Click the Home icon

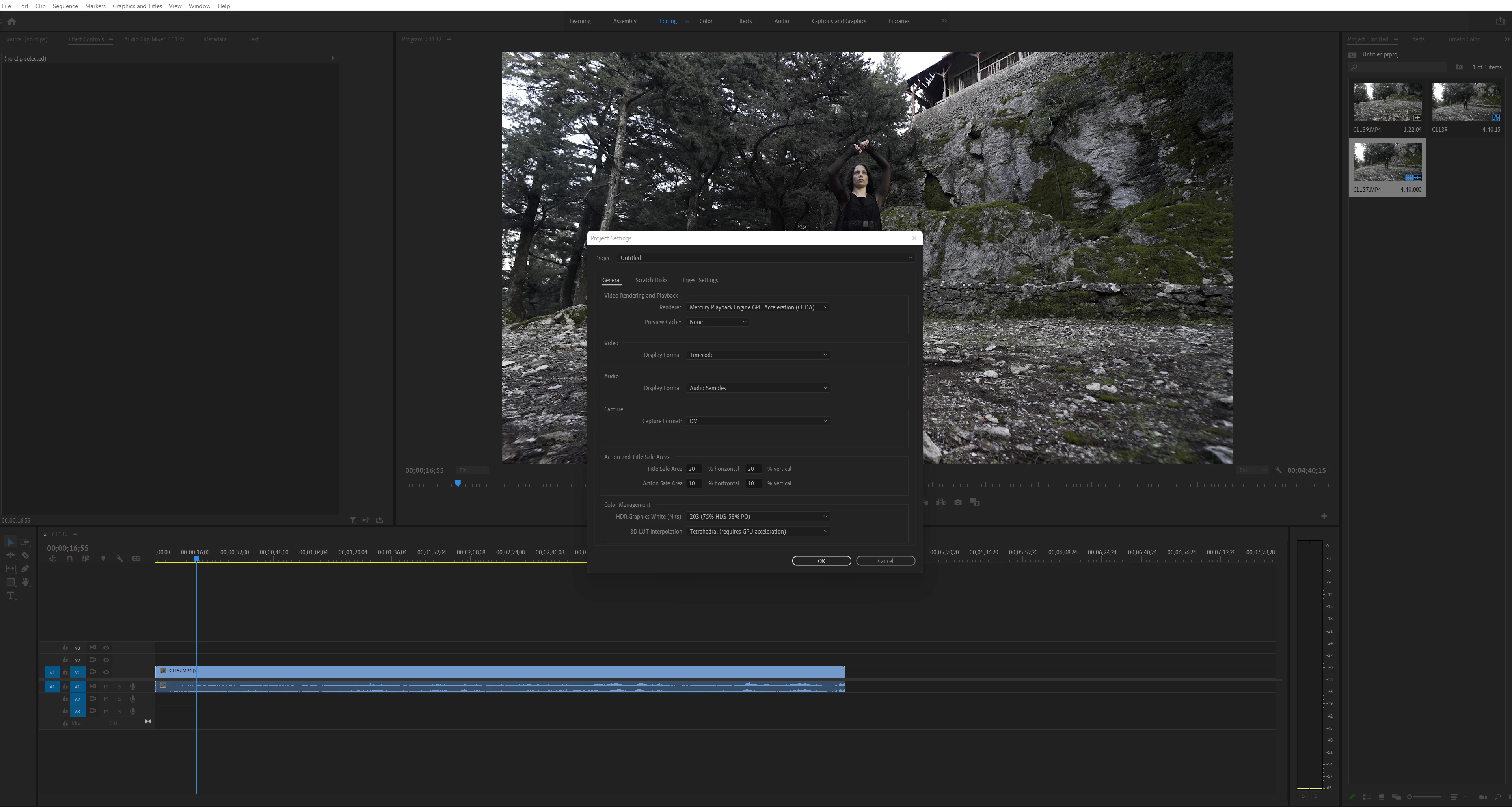coord(11,21)
